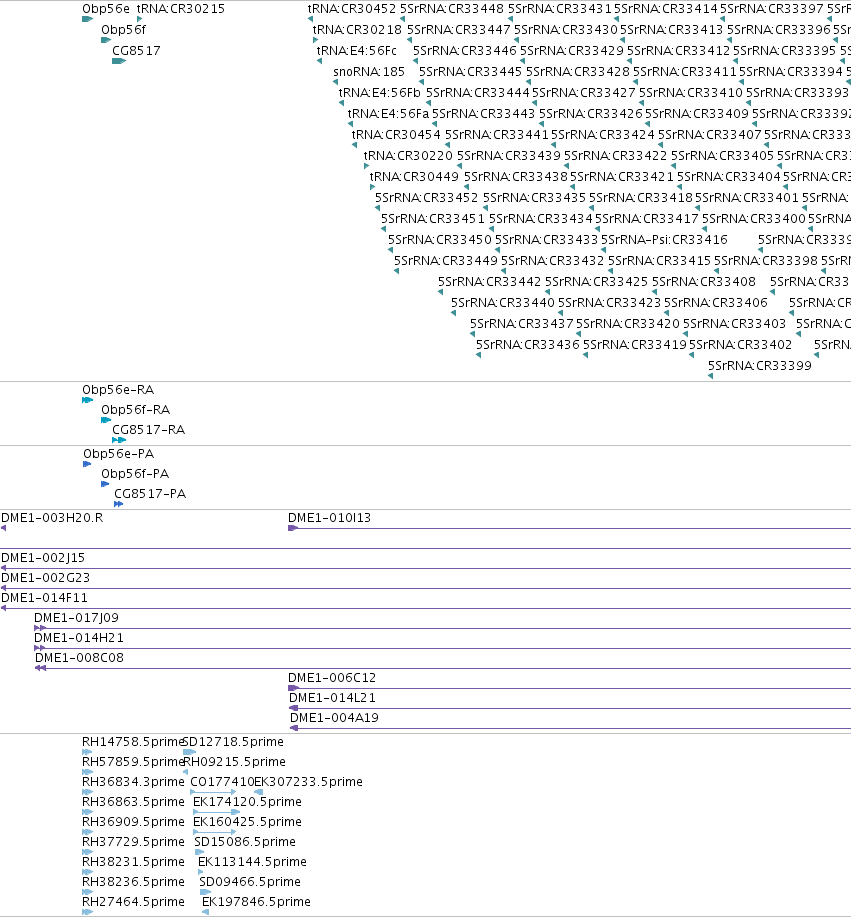Select the tRNA:CR30220 label
The height and width of the screenshot is (917, 851).
point(408,156)
